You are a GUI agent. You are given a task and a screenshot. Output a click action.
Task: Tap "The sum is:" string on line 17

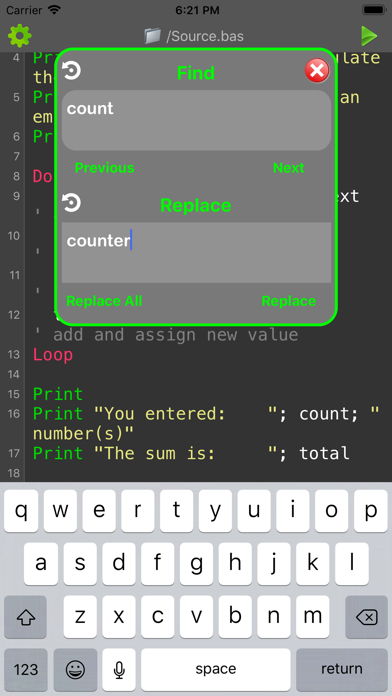click(186, 453)
